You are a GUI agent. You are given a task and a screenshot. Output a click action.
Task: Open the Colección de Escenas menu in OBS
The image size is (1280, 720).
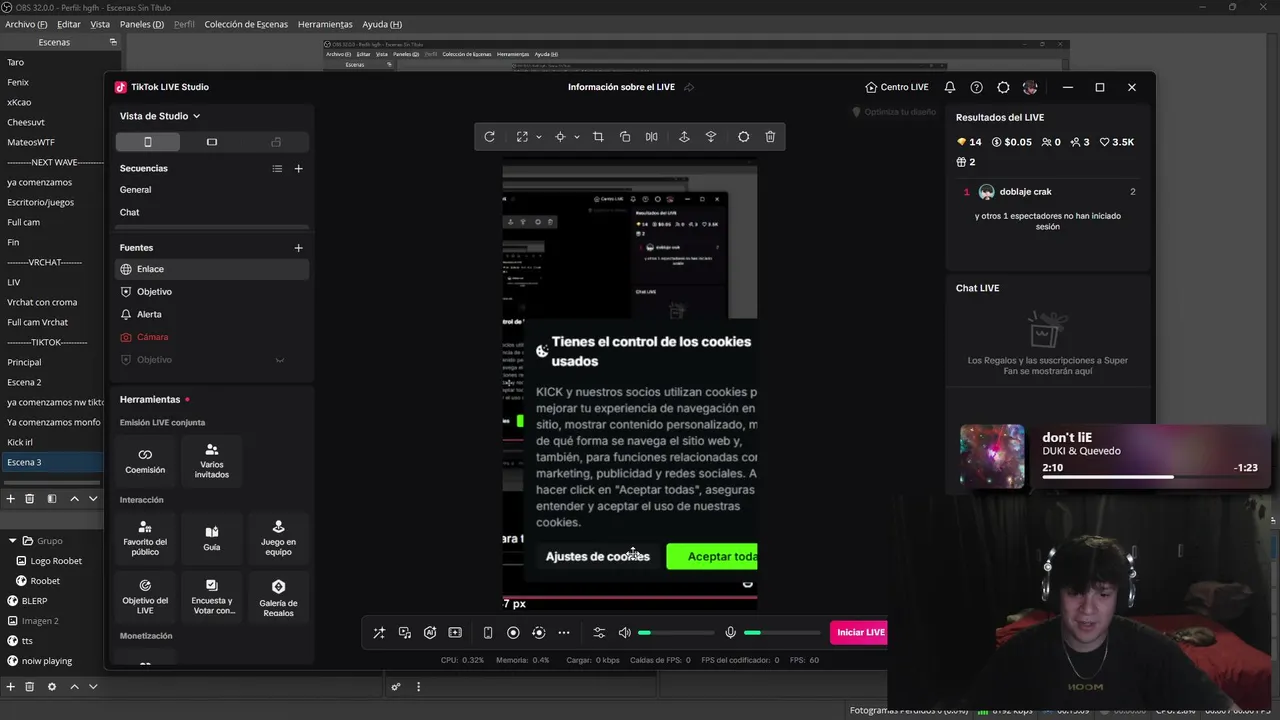pos(246,24)
